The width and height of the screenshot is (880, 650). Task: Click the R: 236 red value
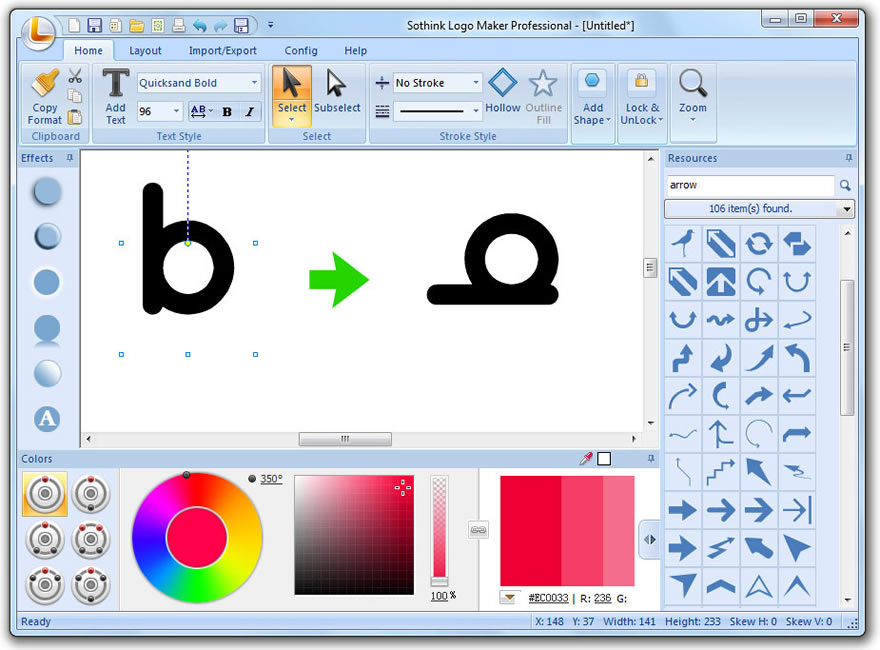coord(603,598)
